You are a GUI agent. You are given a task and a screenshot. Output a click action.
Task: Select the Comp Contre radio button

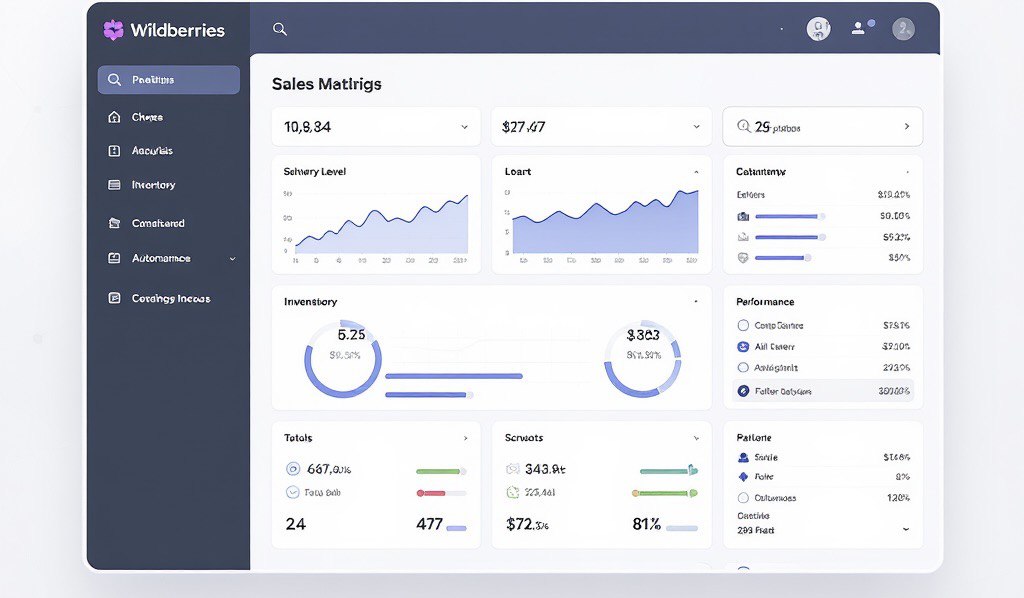coord(743,325)
